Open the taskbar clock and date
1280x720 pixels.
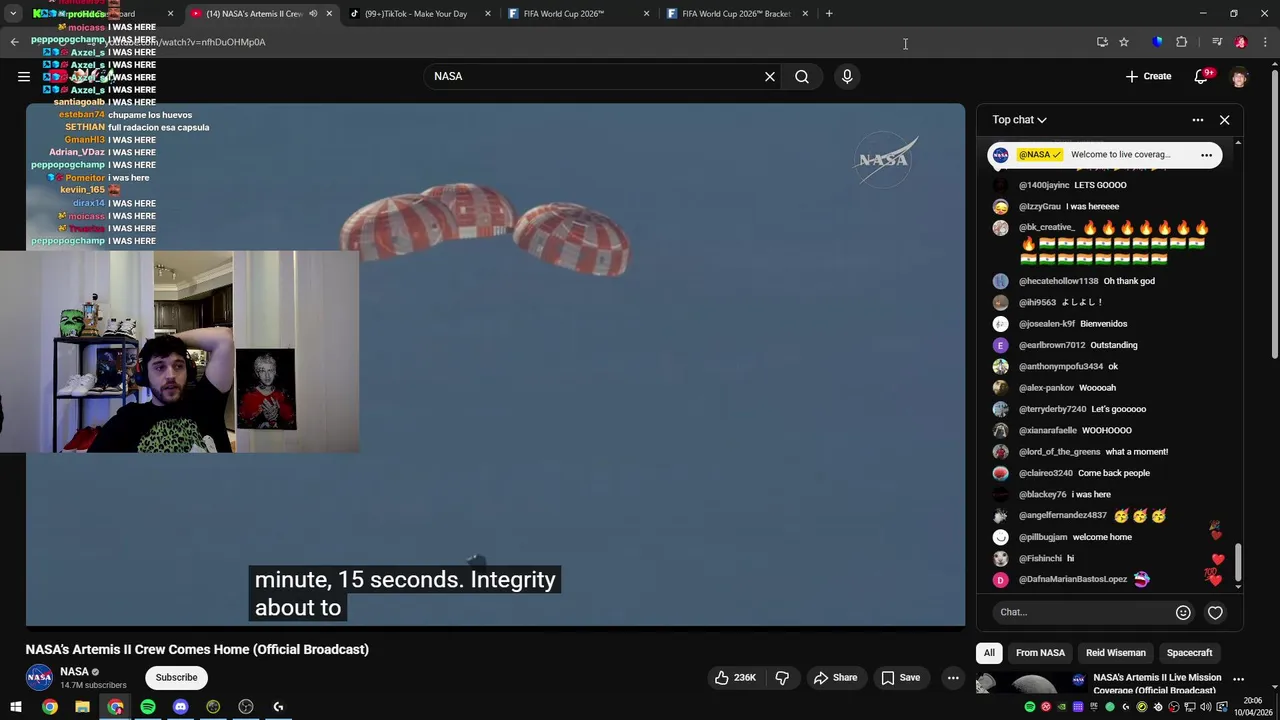pos(1251,707)
